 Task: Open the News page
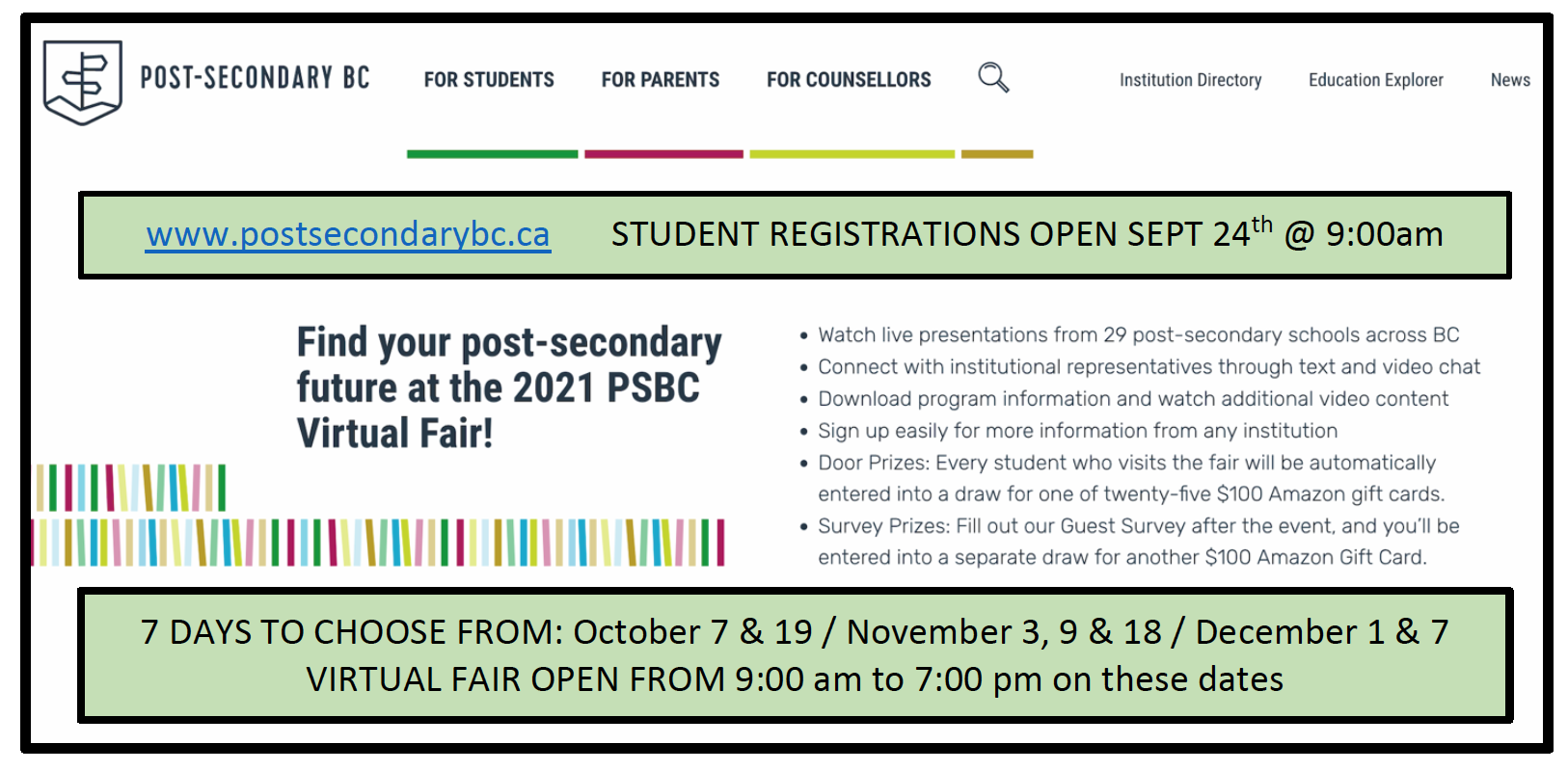[x=1510, y=80]
